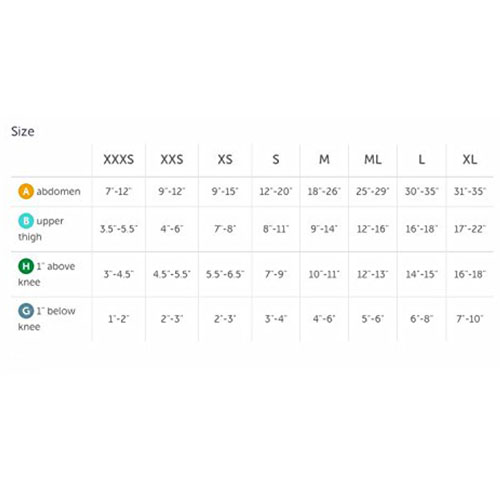
Task: Click the abdomen row label
Action: [x=58, y=191]
